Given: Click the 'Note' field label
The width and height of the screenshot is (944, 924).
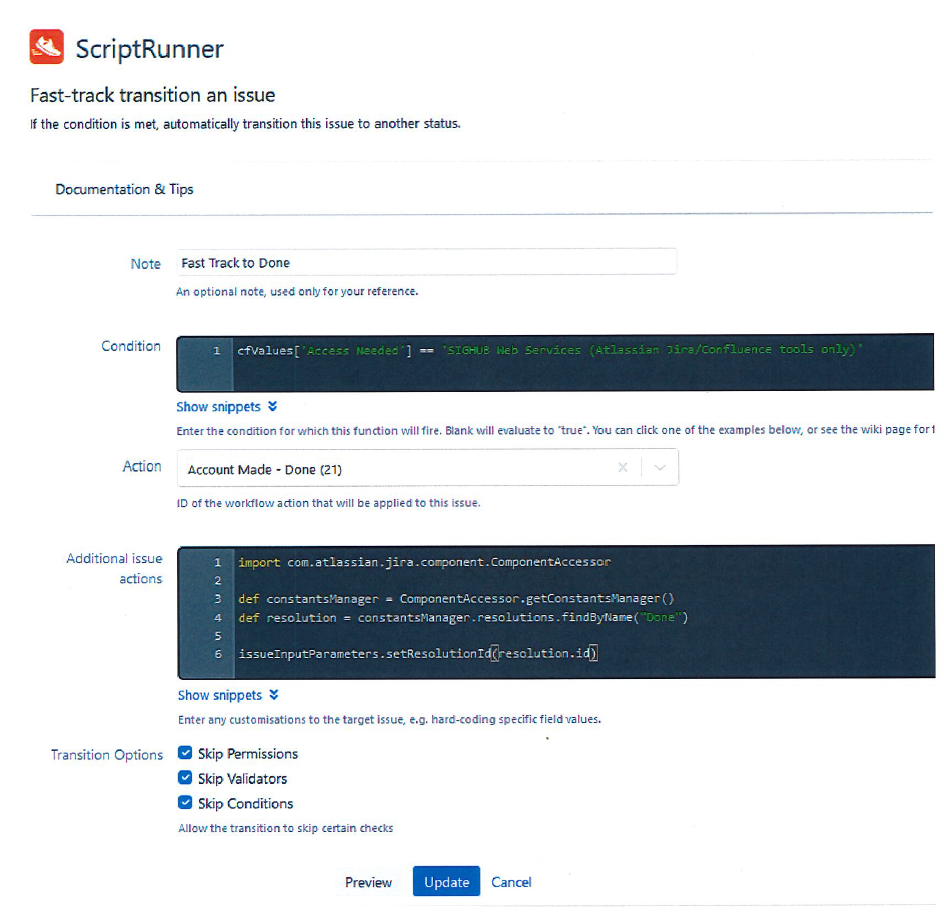Looking at the screenshot, I should tap(146, 264).
